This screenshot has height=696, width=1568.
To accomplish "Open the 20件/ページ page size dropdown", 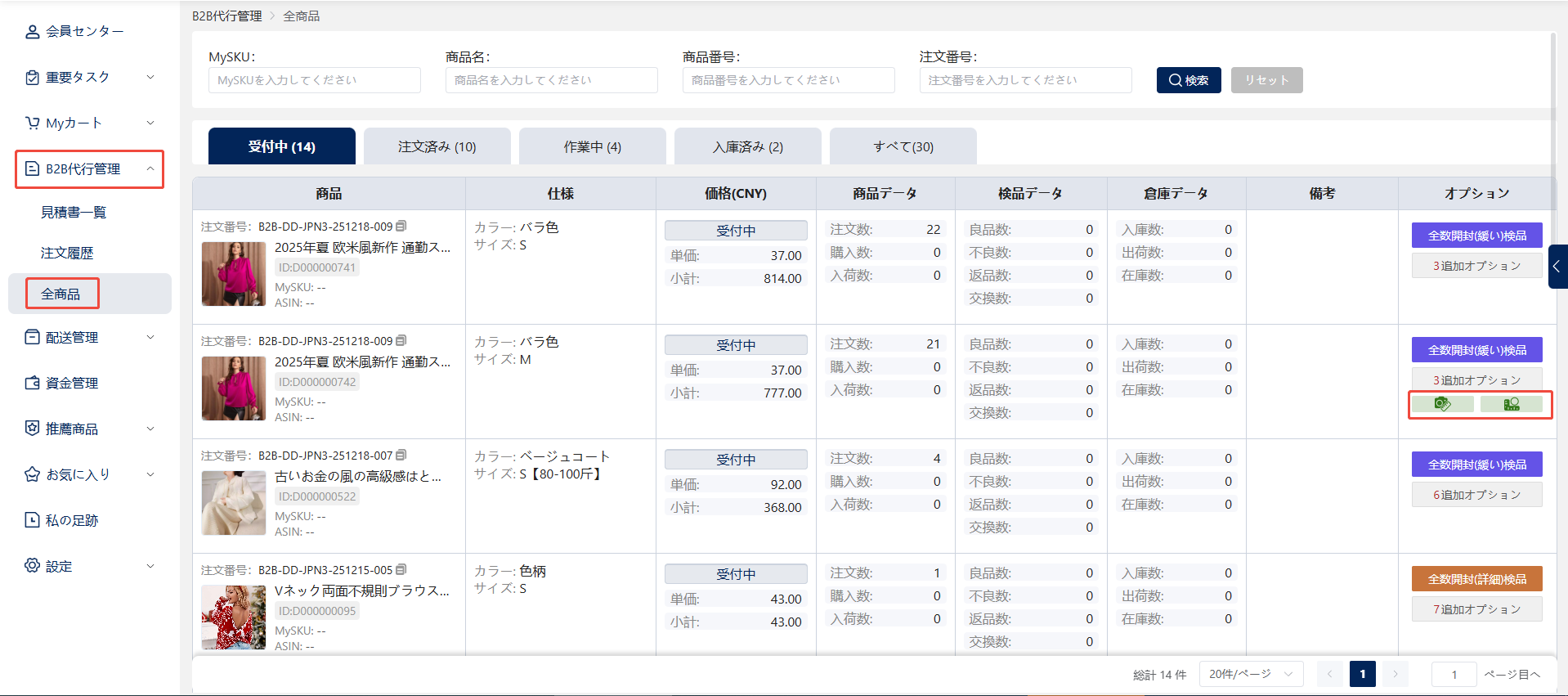I will [x=1251, y=674].
